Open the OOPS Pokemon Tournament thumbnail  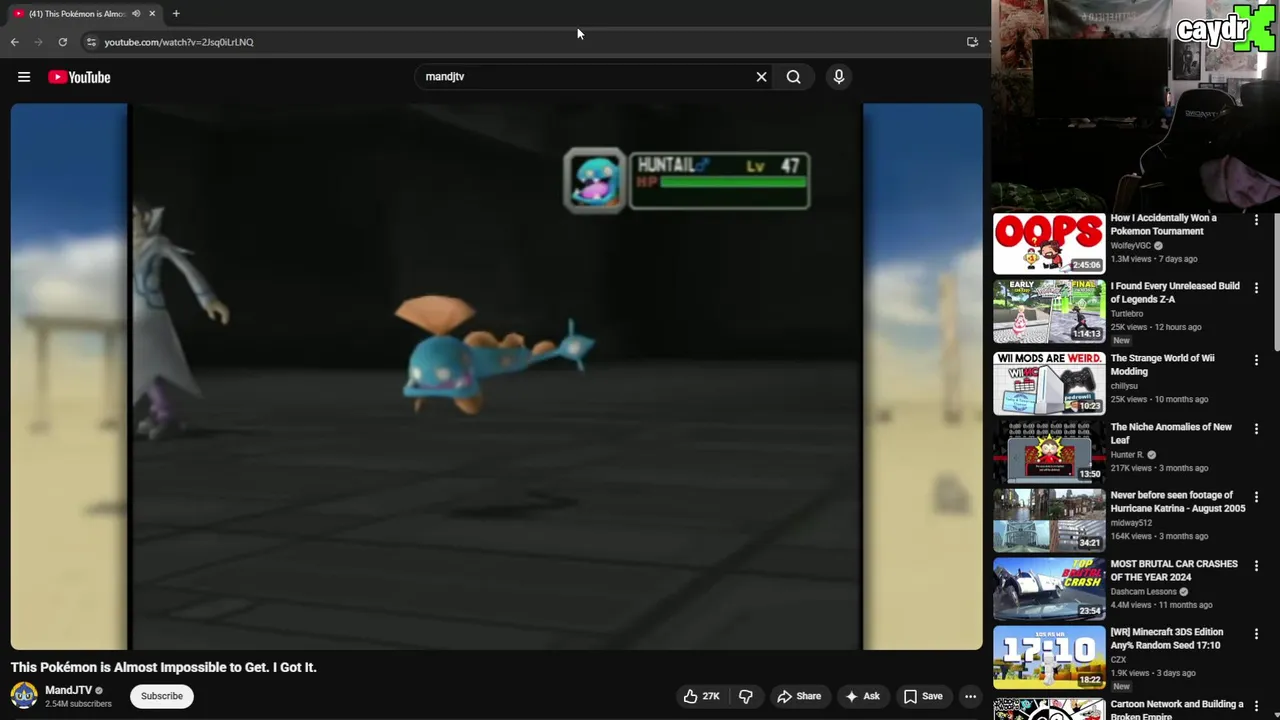[1049, 243]
